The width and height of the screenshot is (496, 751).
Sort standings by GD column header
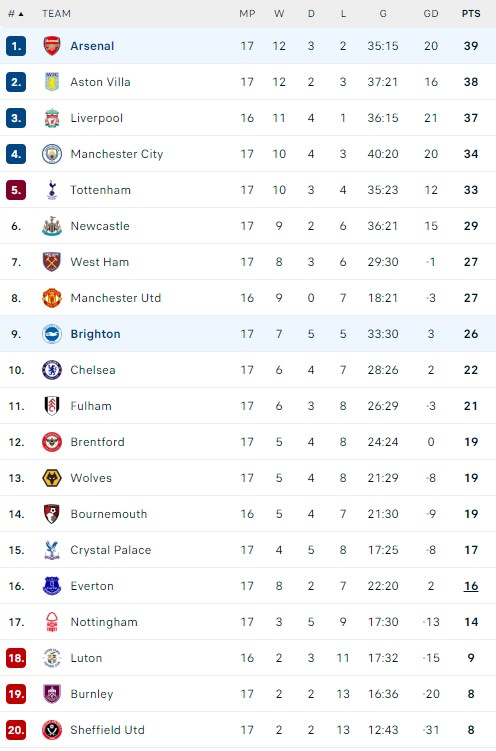point(431,14)
